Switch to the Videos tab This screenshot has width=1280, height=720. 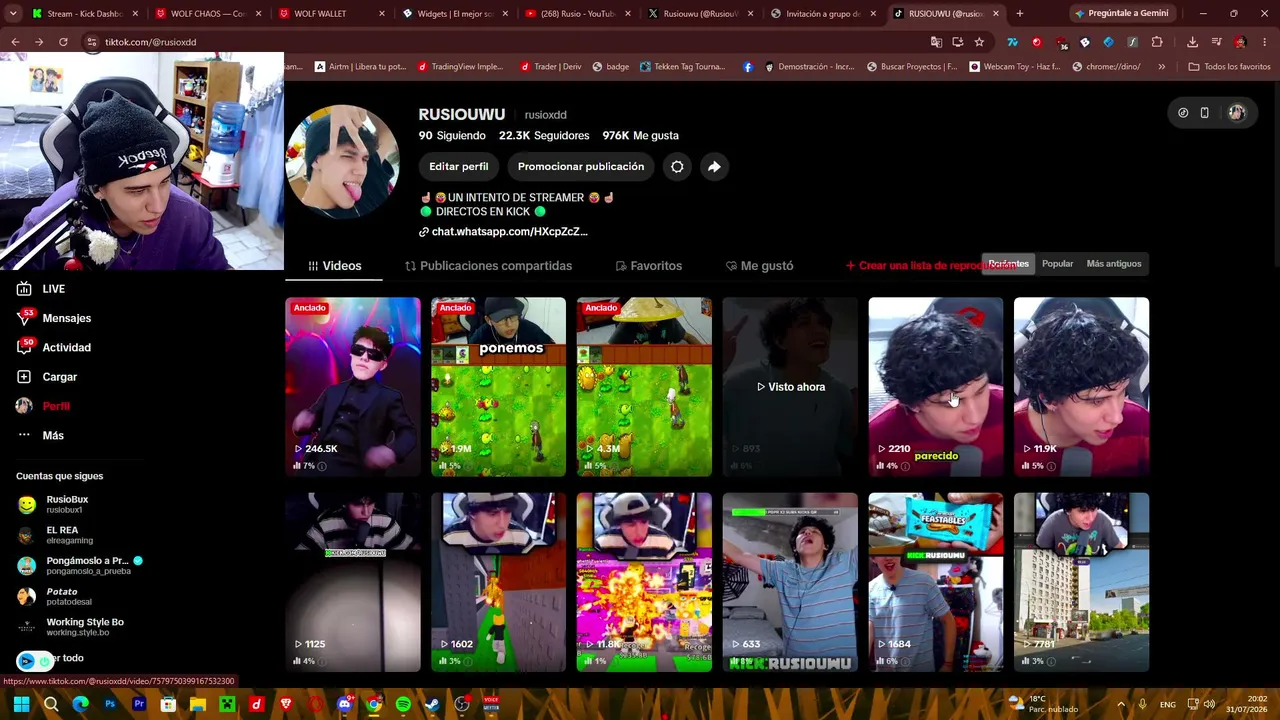click(335, 266)
